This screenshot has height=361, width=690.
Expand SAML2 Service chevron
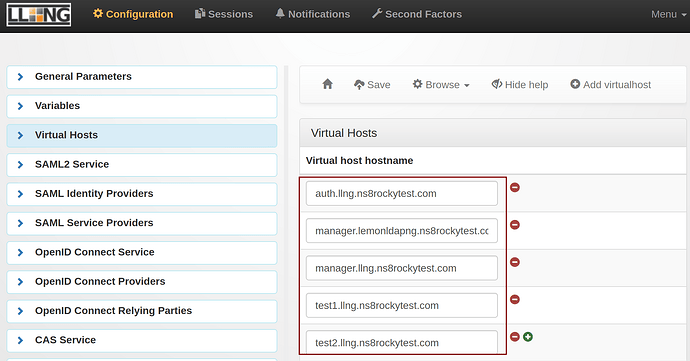(20, 165)
